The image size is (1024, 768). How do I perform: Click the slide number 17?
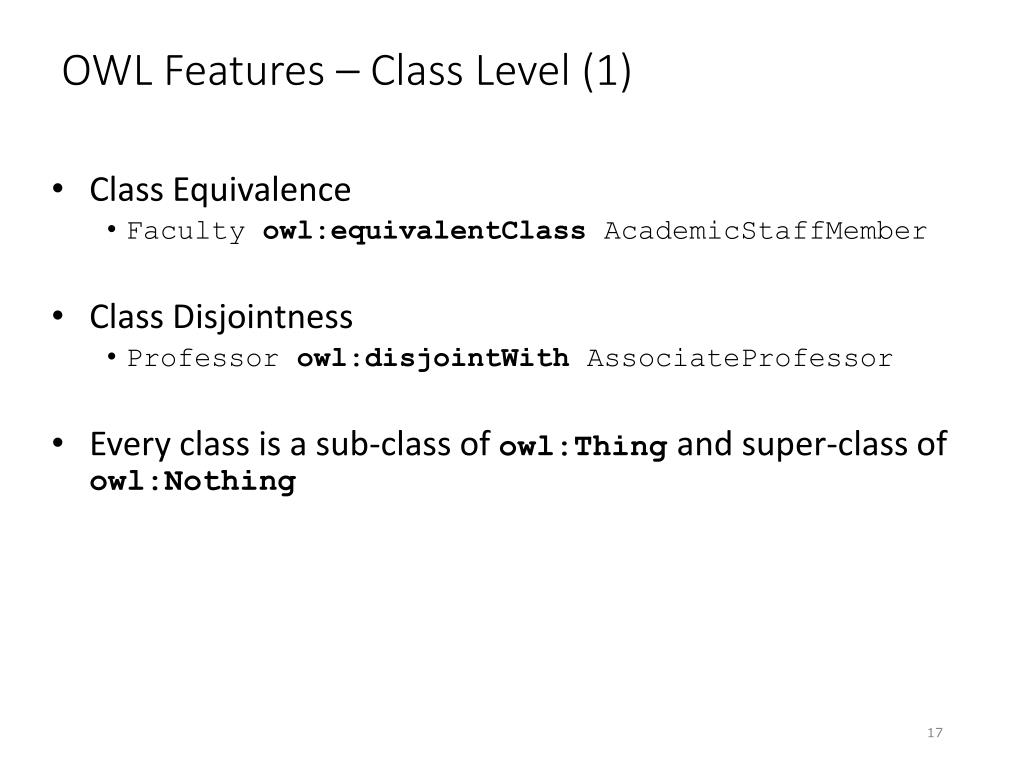tap(935, 733)
